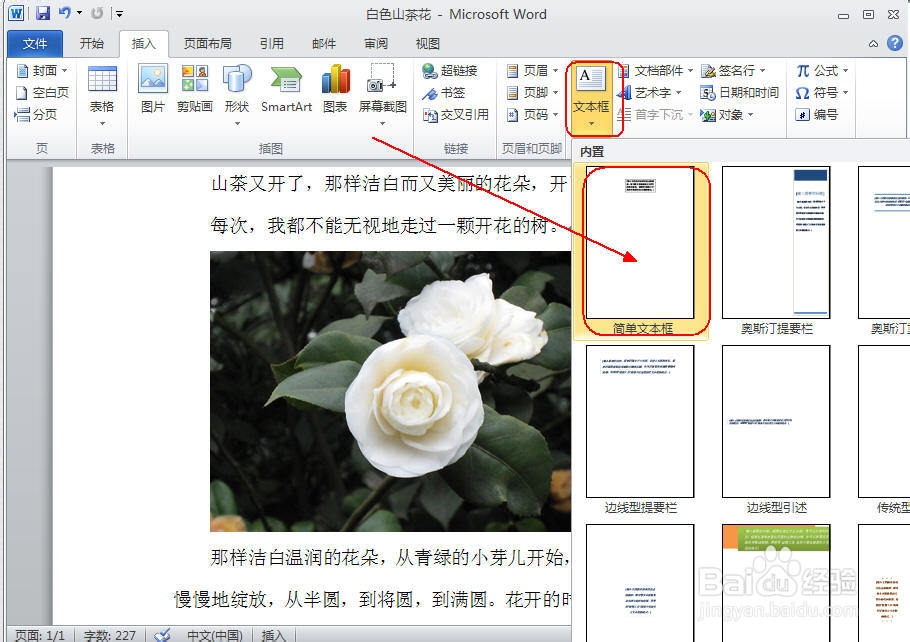This screenshot has height=642, width=910.
Task: Expand the 公式 dropdown arrow
Action: click(845, 70)
